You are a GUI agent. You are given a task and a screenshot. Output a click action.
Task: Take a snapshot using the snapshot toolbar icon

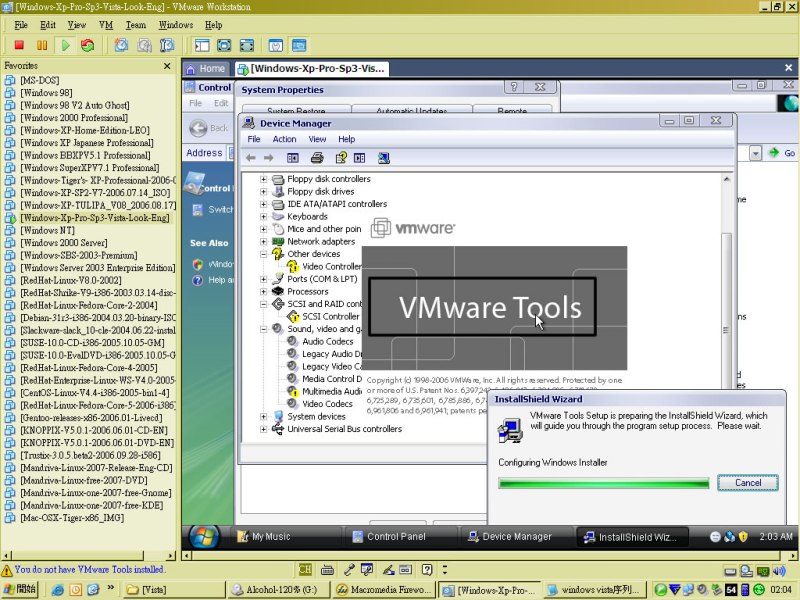(x=121, y=45)
